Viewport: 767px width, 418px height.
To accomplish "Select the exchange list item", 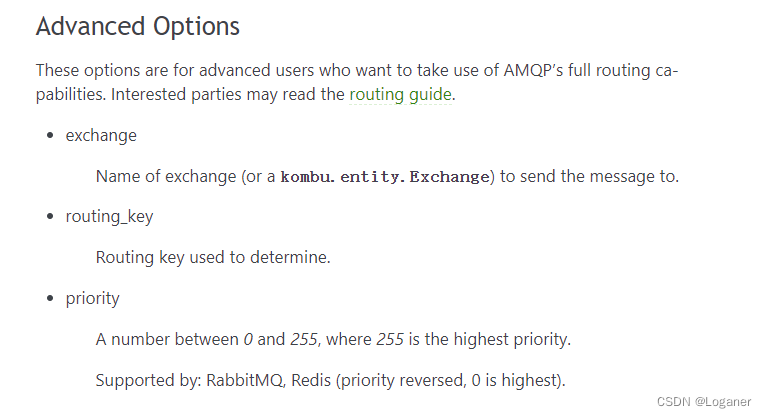I will 101,135.
